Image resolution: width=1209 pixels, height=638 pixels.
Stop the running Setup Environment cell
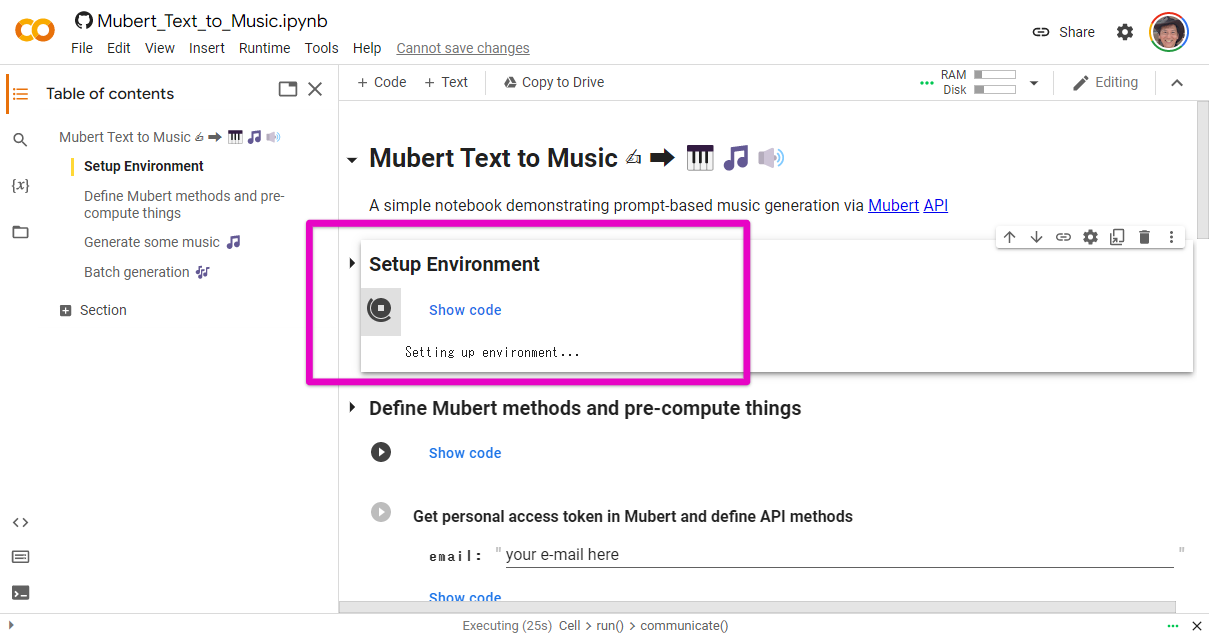(380, 310)
